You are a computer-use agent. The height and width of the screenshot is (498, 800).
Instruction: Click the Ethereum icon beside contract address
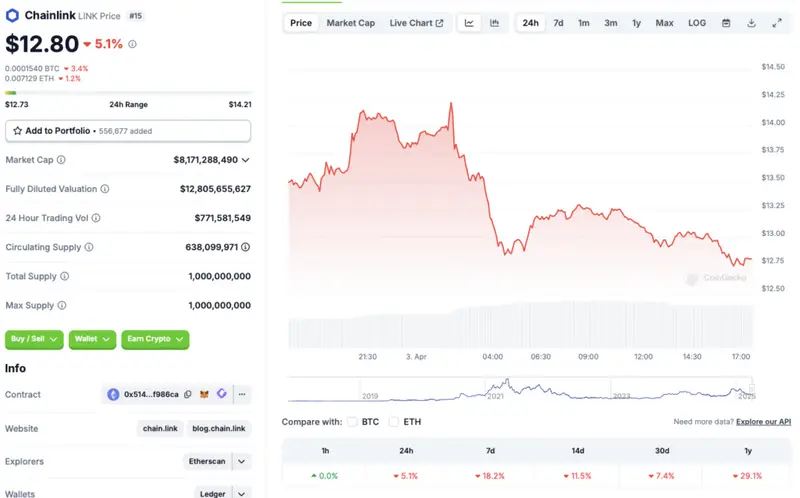pyautogui.click(x=113, y=394)
